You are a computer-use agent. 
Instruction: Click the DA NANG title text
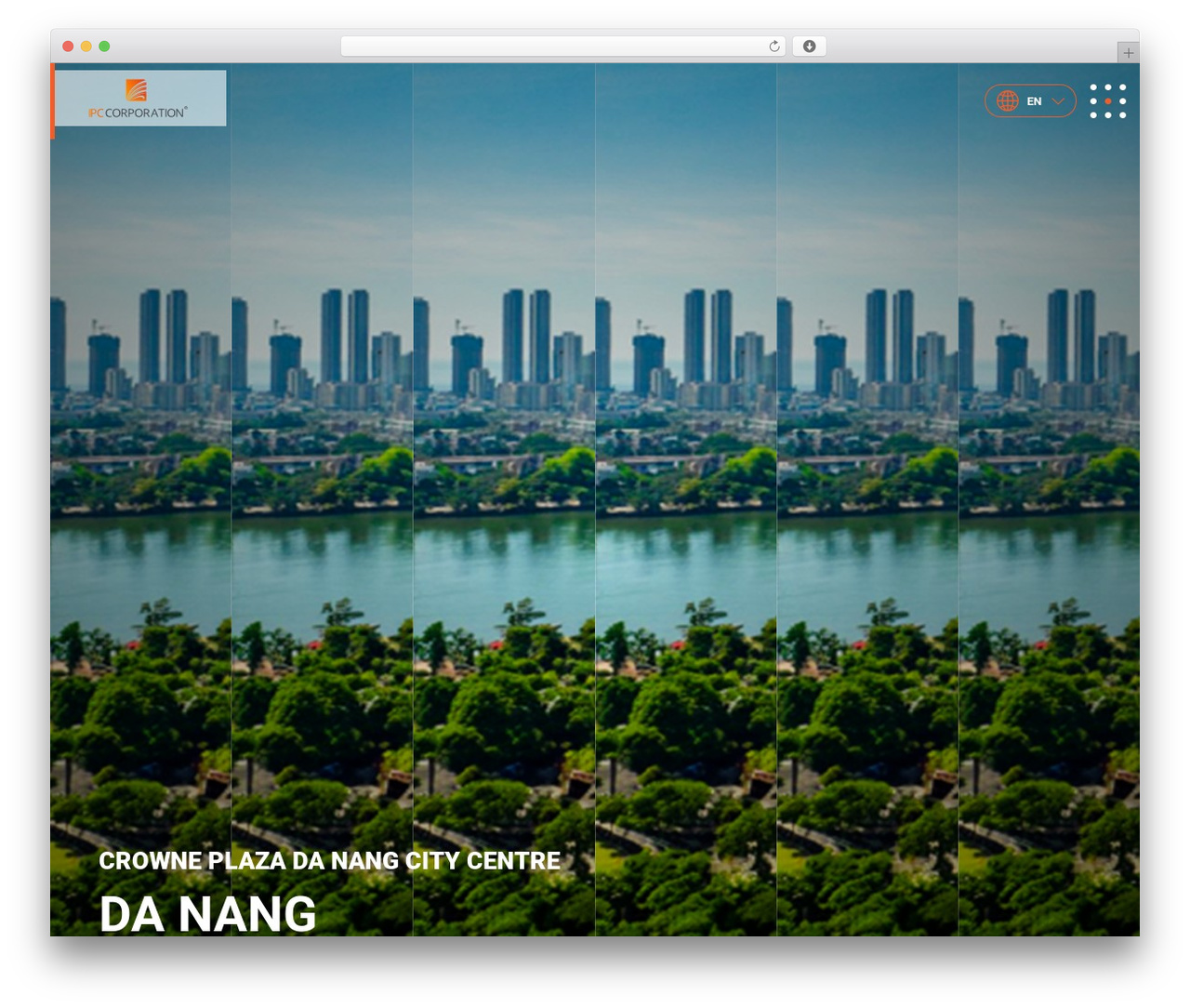click(207, 913)
